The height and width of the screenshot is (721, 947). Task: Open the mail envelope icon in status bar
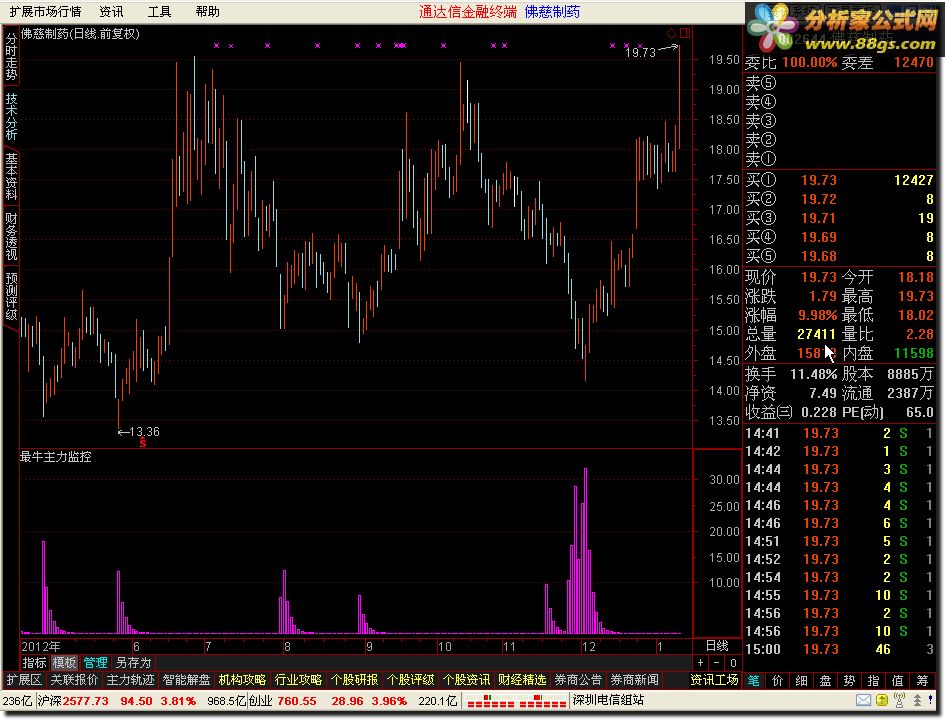tap(864, 700)
